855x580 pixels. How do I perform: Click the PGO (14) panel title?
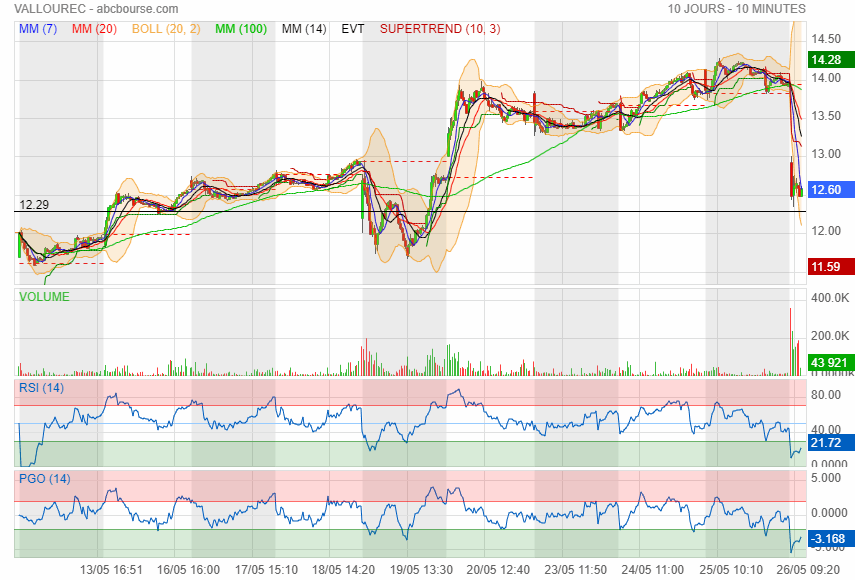[43, 479]
